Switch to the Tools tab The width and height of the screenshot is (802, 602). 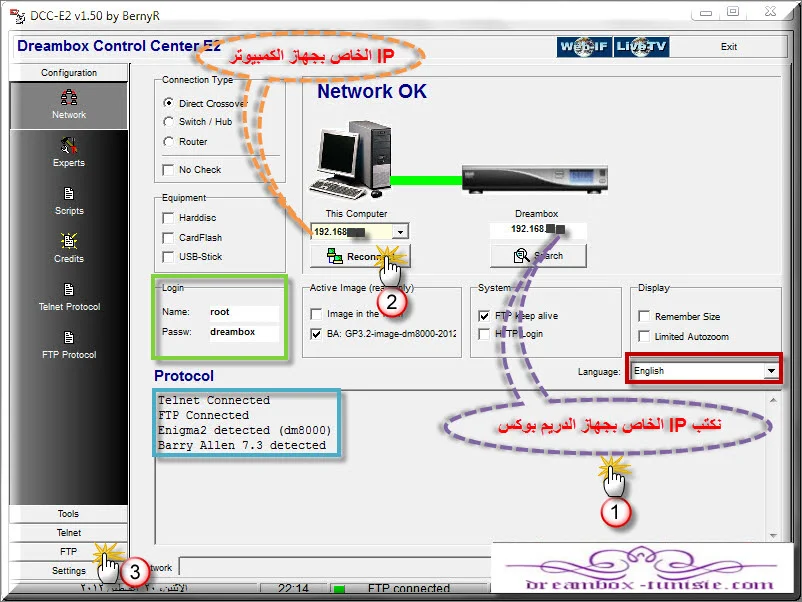tap(68, 514)
